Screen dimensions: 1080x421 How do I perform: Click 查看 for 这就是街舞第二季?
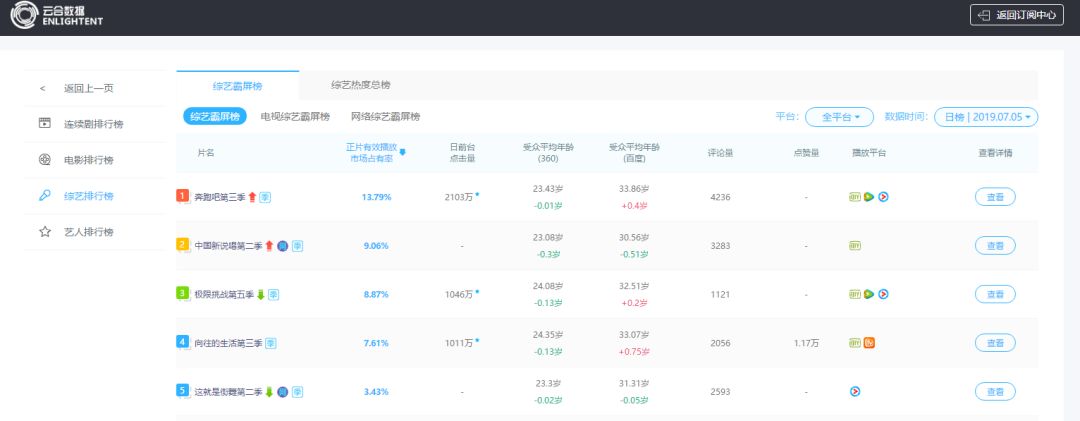tap(995, 391)
